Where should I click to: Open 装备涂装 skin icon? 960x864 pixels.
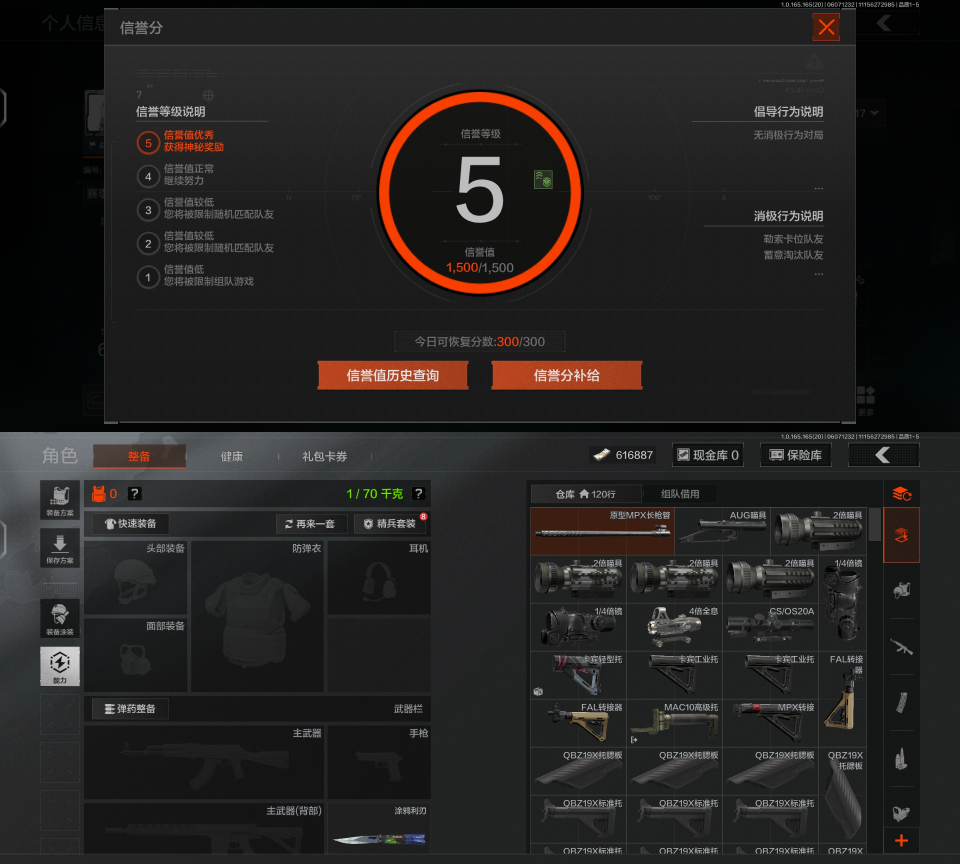pyautogui.click(x=60, y=618)
